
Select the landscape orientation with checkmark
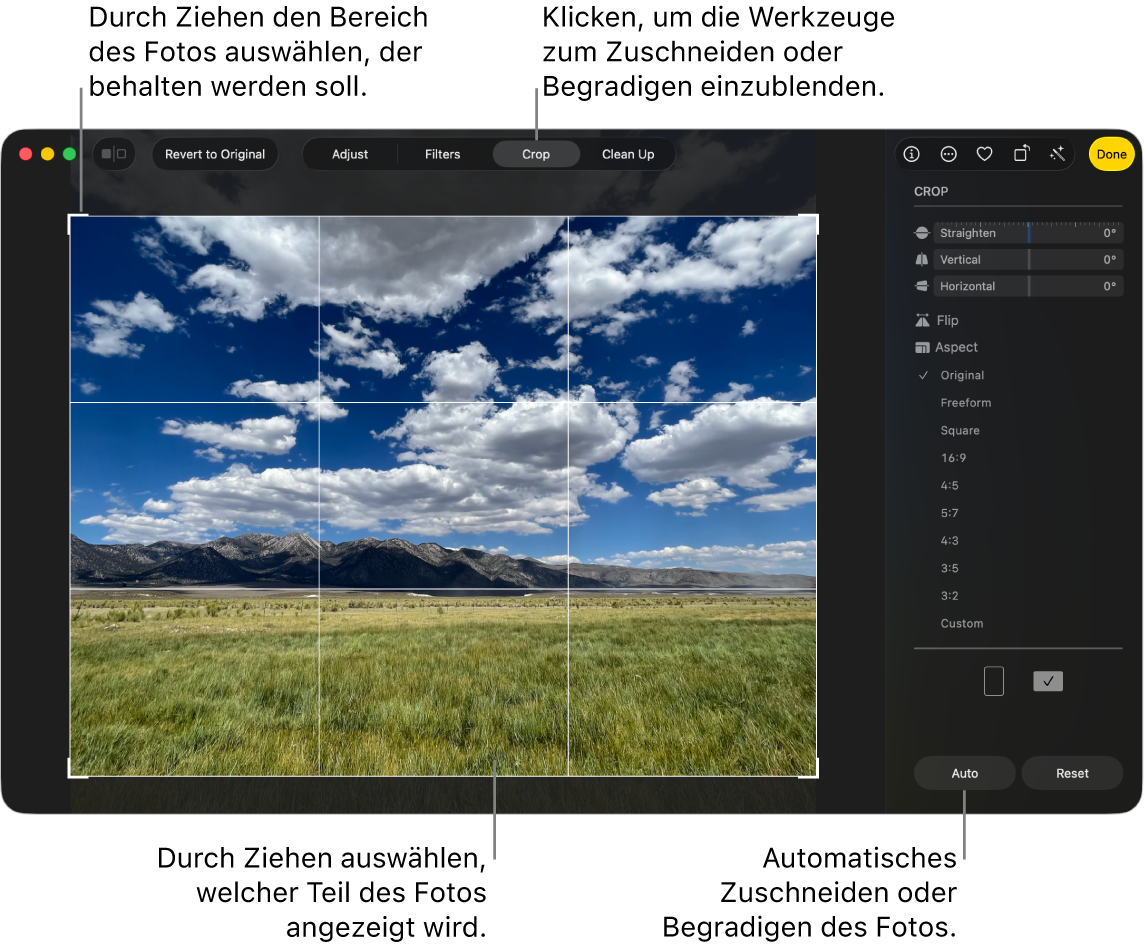coord(1047,681)
